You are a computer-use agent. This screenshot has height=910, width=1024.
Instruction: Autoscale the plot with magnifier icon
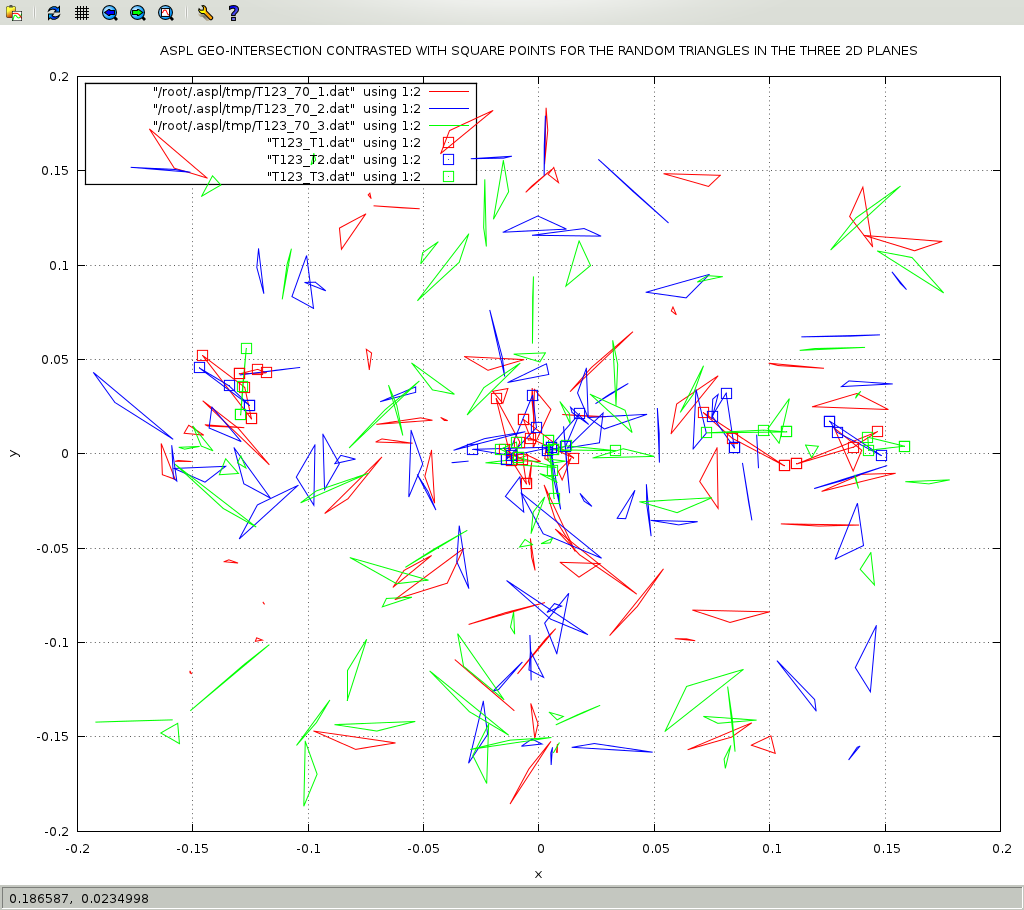click(x=166, y=13)
